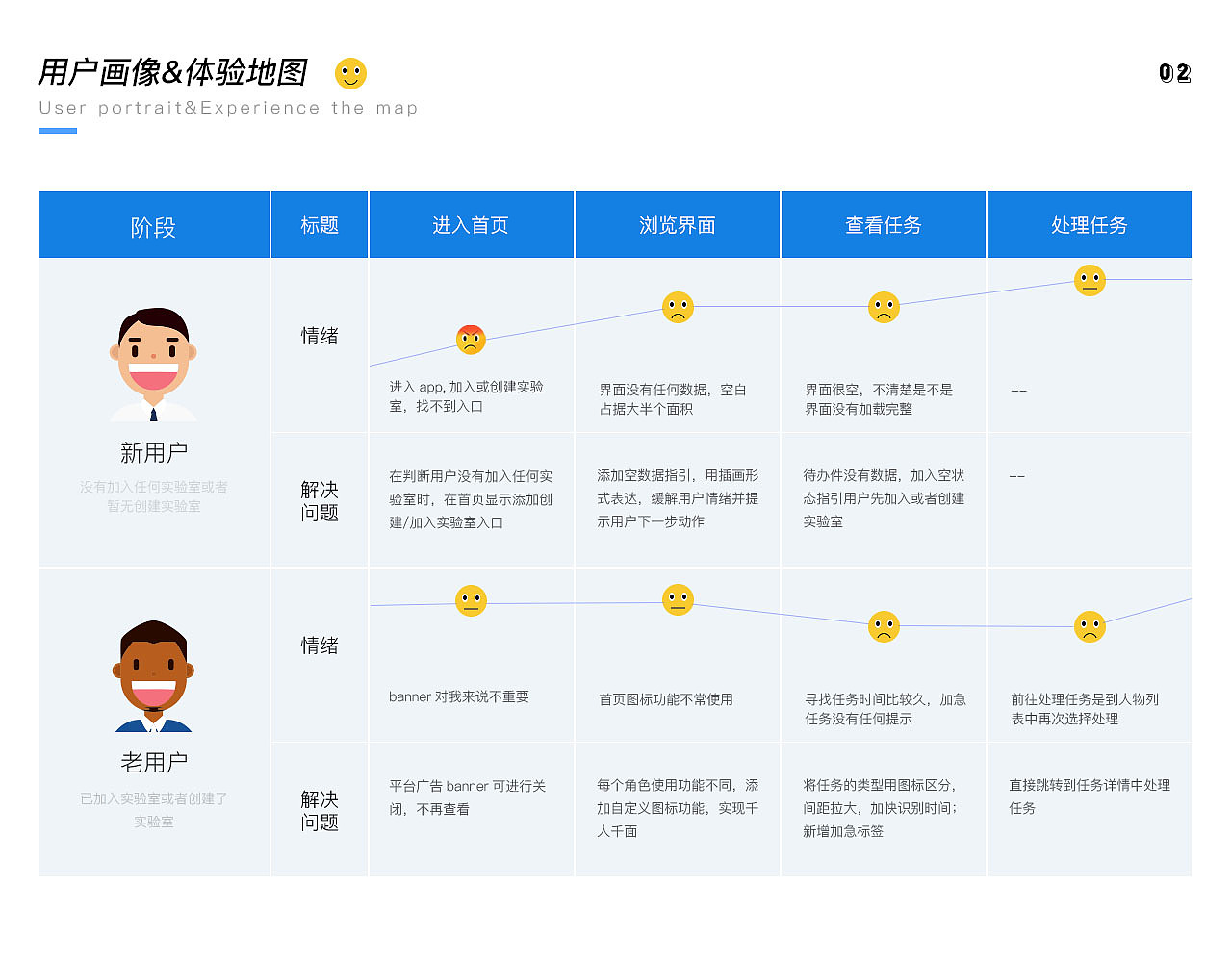Click the sad emoji in 处理任务 column for 老用户
This screenshot has height=962, width=1232.
[1090, 626]
